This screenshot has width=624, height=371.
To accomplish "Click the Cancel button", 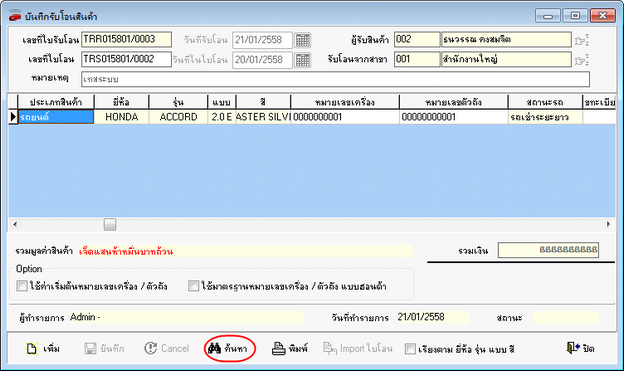I will (x=166, y=349).
